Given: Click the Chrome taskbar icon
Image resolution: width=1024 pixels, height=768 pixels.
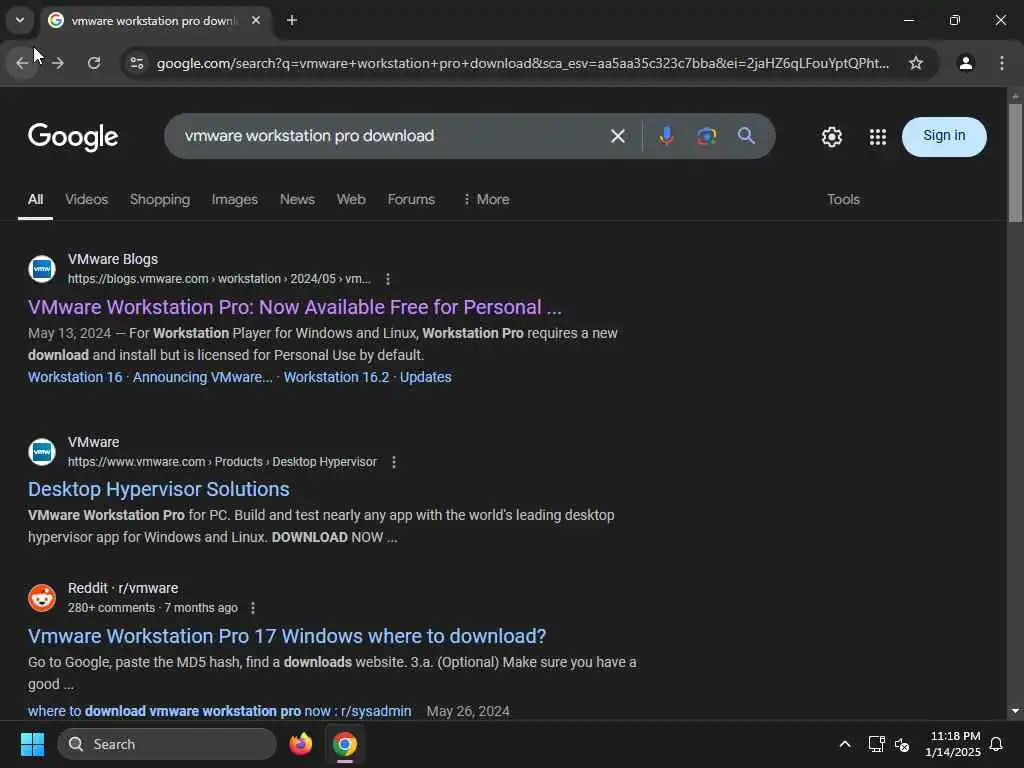Looking at the screenshot, I should (x=345, y=744).
